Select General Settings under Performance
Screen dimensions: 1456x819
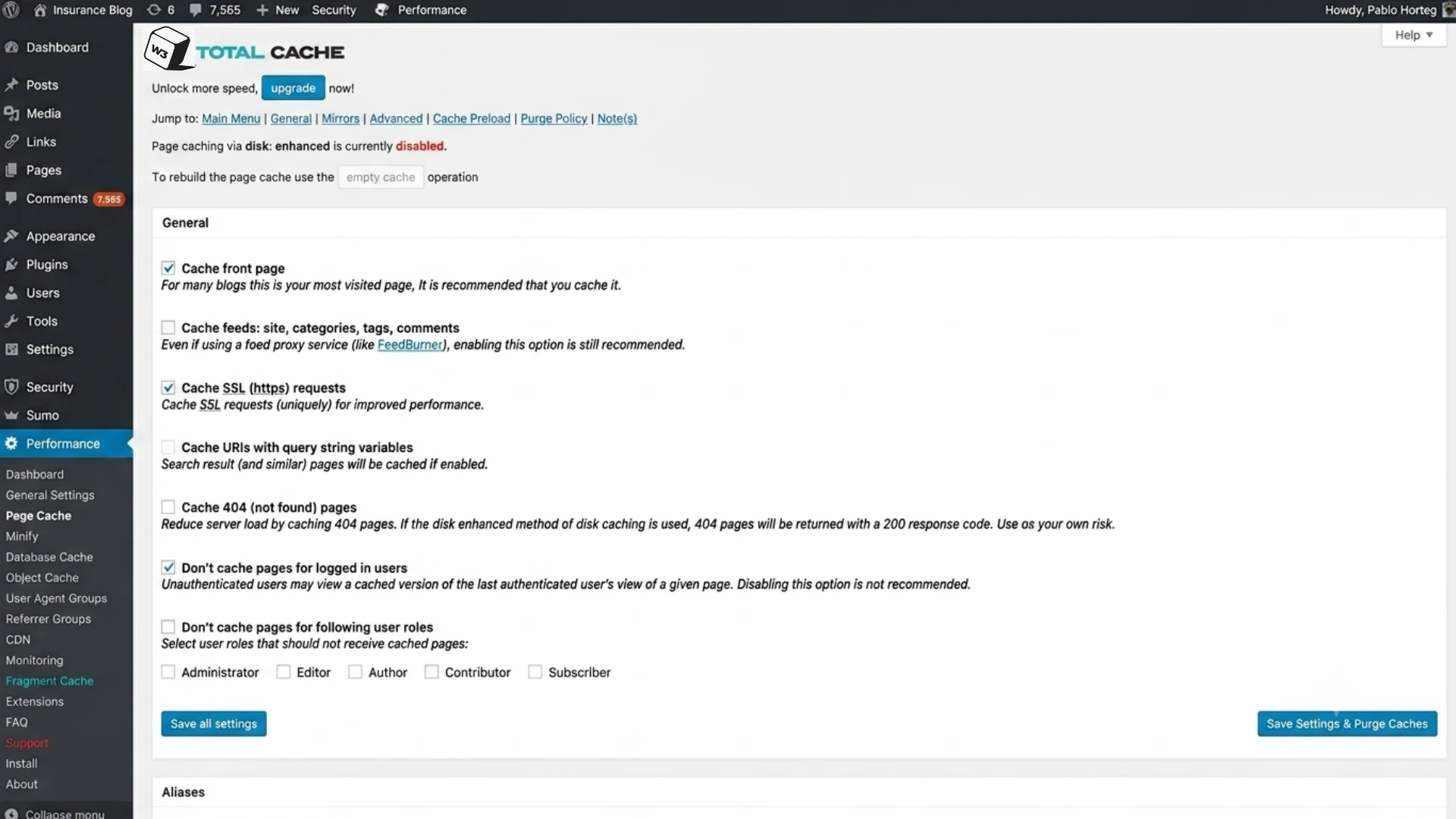coord(50,495)
